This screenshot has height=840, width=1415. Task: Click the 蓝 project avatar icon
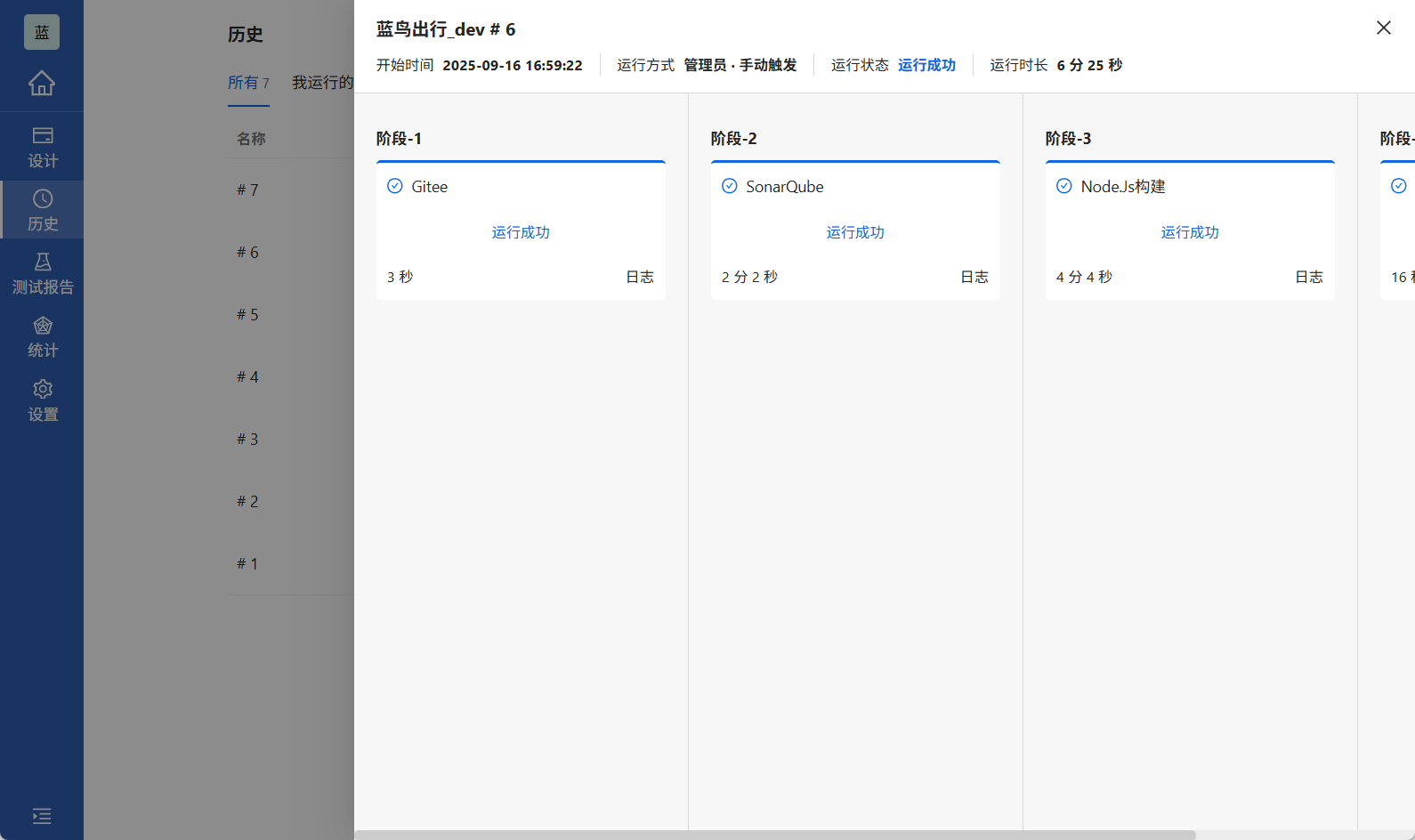click(42, 32)
